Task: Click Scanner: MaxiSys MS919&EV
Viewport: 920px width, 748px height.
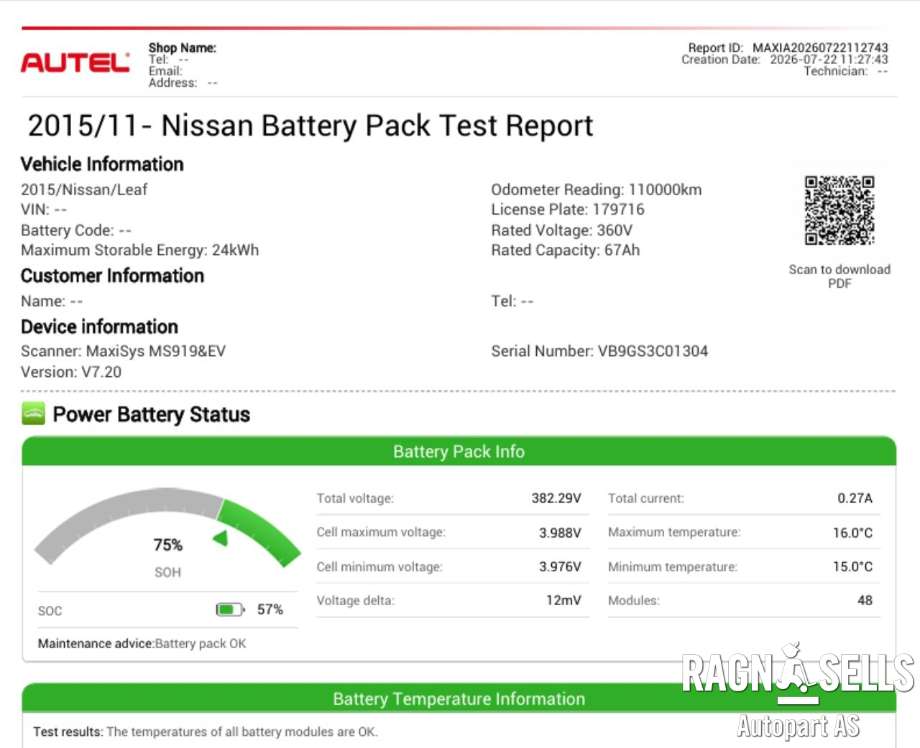Action: click(123, 351)
